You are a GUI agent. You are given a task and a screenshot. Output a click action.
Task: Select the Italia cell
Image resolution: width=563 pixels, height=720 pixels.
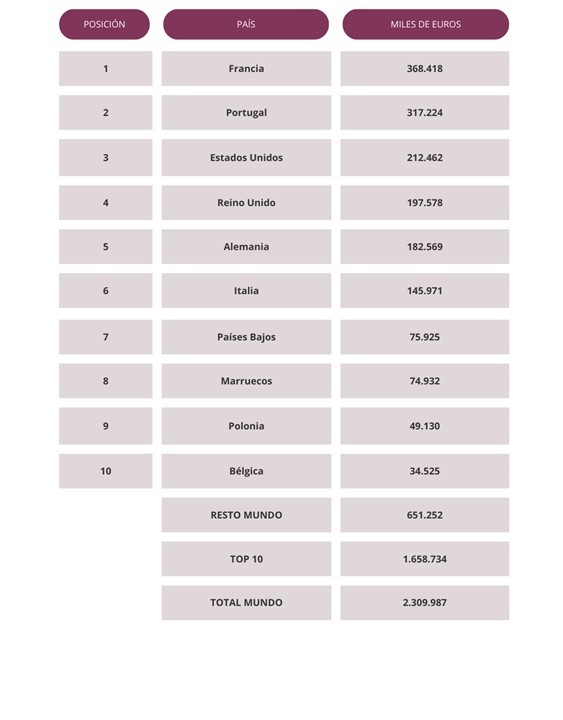246,291
